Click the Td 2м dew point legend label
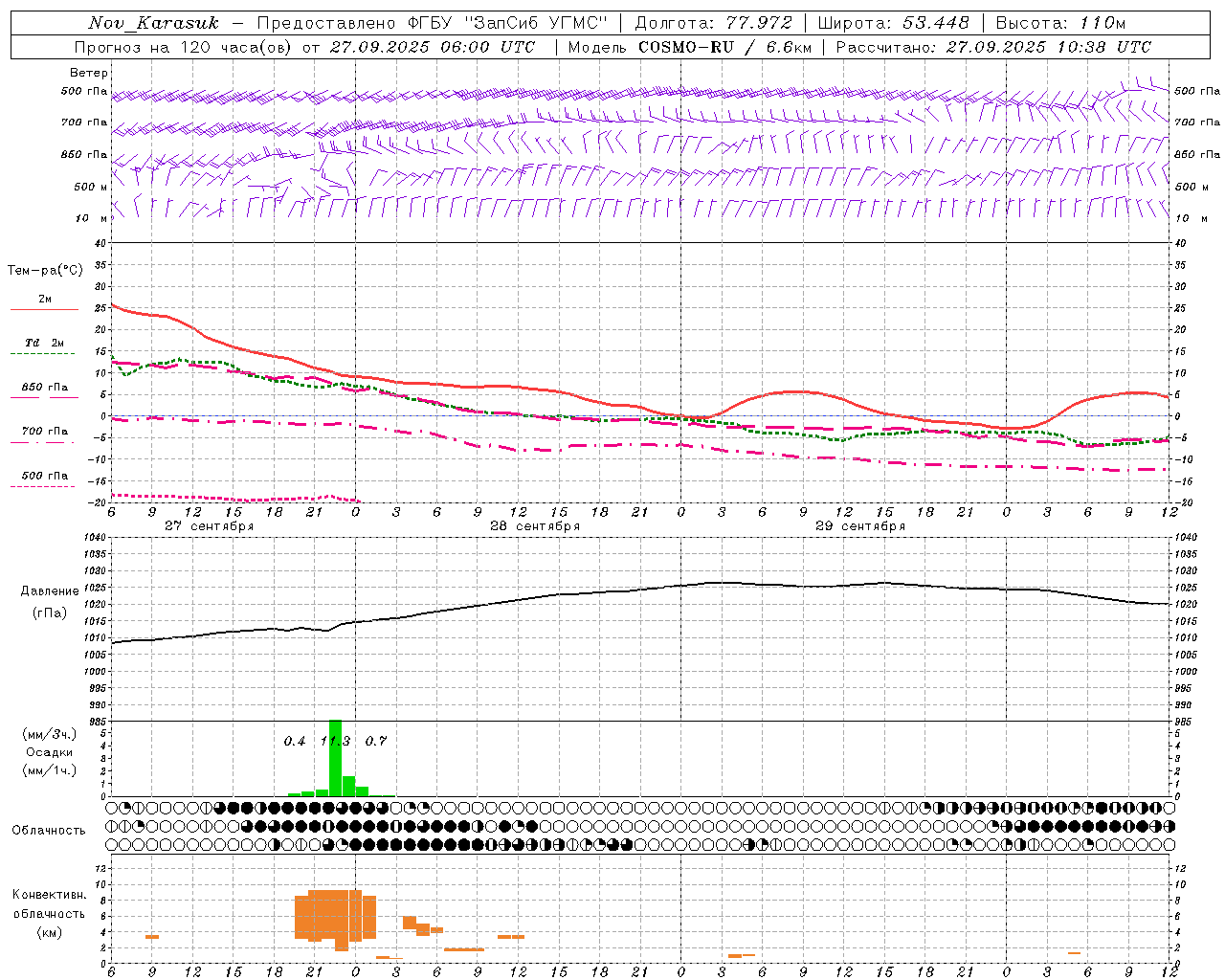Viewport: 1225px width, 980px height. point(44,343)
